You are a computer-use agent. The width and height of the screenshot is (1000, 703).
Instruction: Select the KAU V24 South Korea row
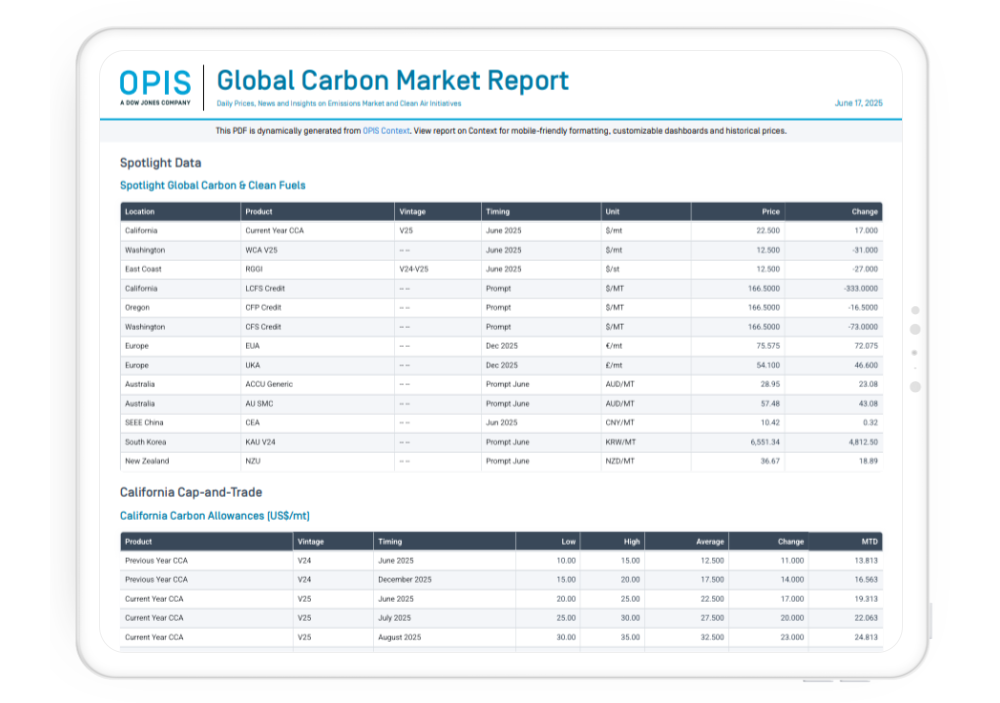(x=260, y=442)
